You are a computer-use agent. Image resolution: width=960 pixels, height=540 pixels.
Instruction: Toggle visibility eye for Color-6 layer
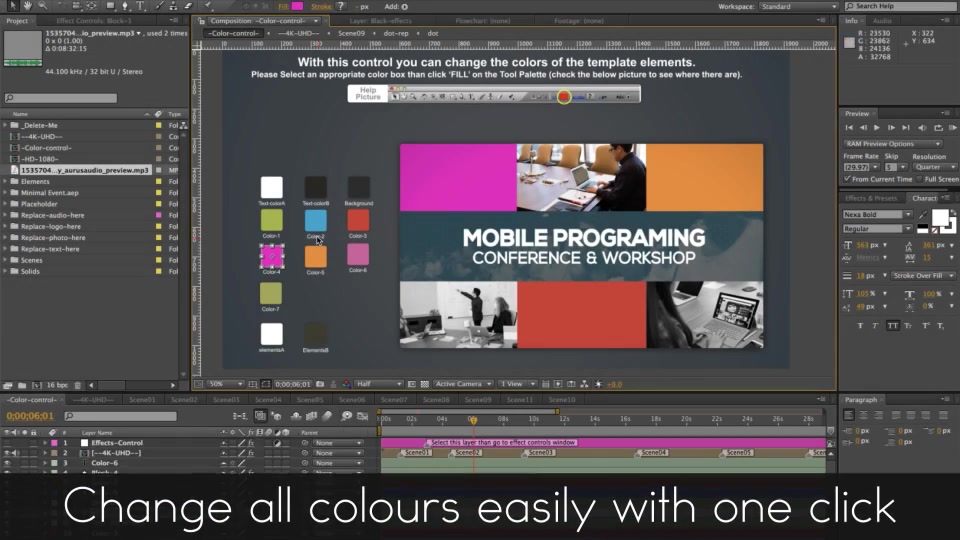point(7,463)
